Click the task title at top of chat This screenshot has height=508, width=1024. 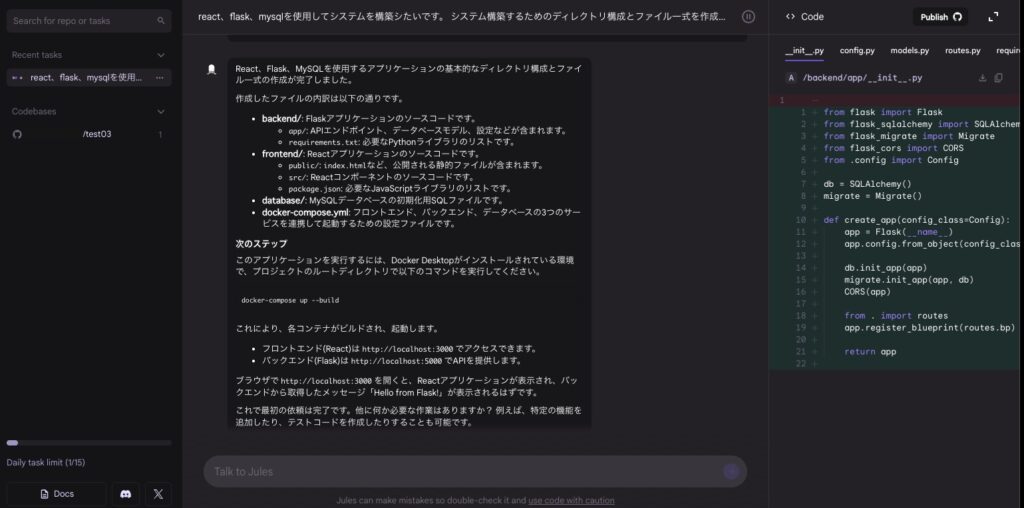coord(462,17)
